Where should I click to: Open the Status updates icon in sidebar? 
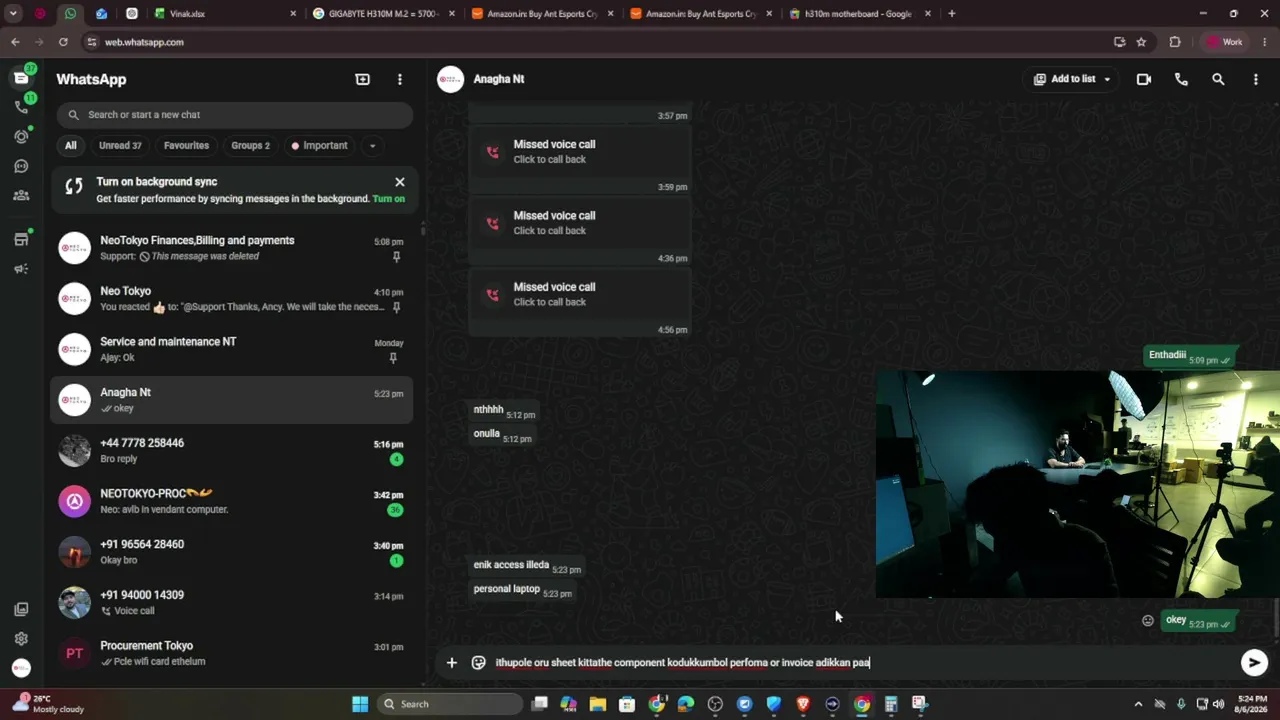pos(21,136)
